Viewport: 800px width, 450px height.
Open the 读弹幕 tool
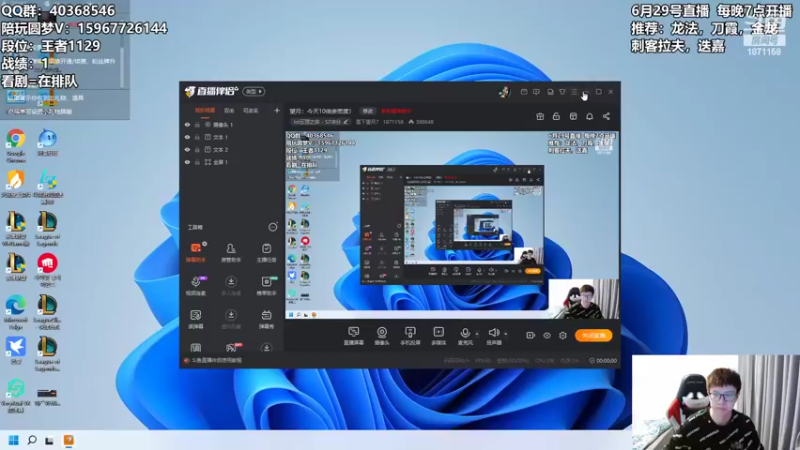pos(196,319)
